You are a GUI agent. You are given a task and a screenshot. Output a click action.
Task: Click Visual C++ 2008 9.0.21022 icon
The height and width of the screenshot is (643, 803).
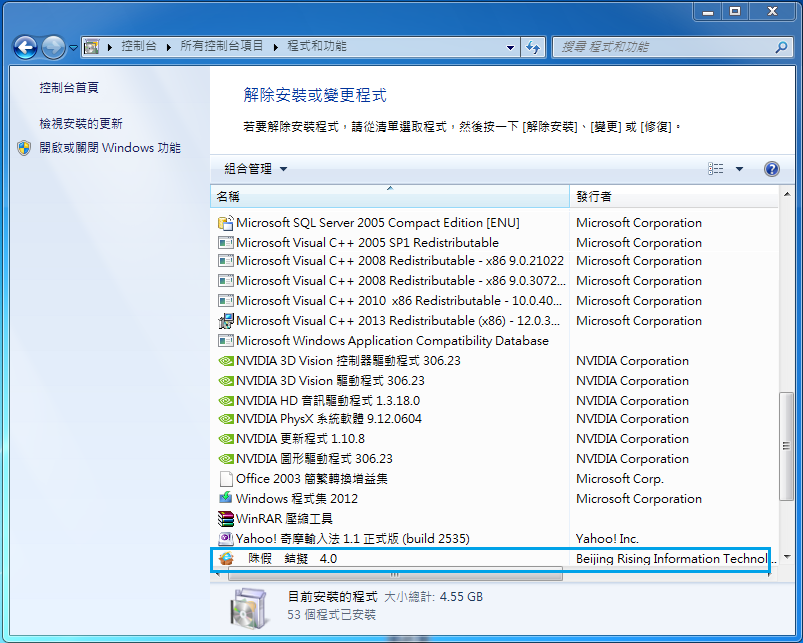pyautogui.click(x=226, y=261)
